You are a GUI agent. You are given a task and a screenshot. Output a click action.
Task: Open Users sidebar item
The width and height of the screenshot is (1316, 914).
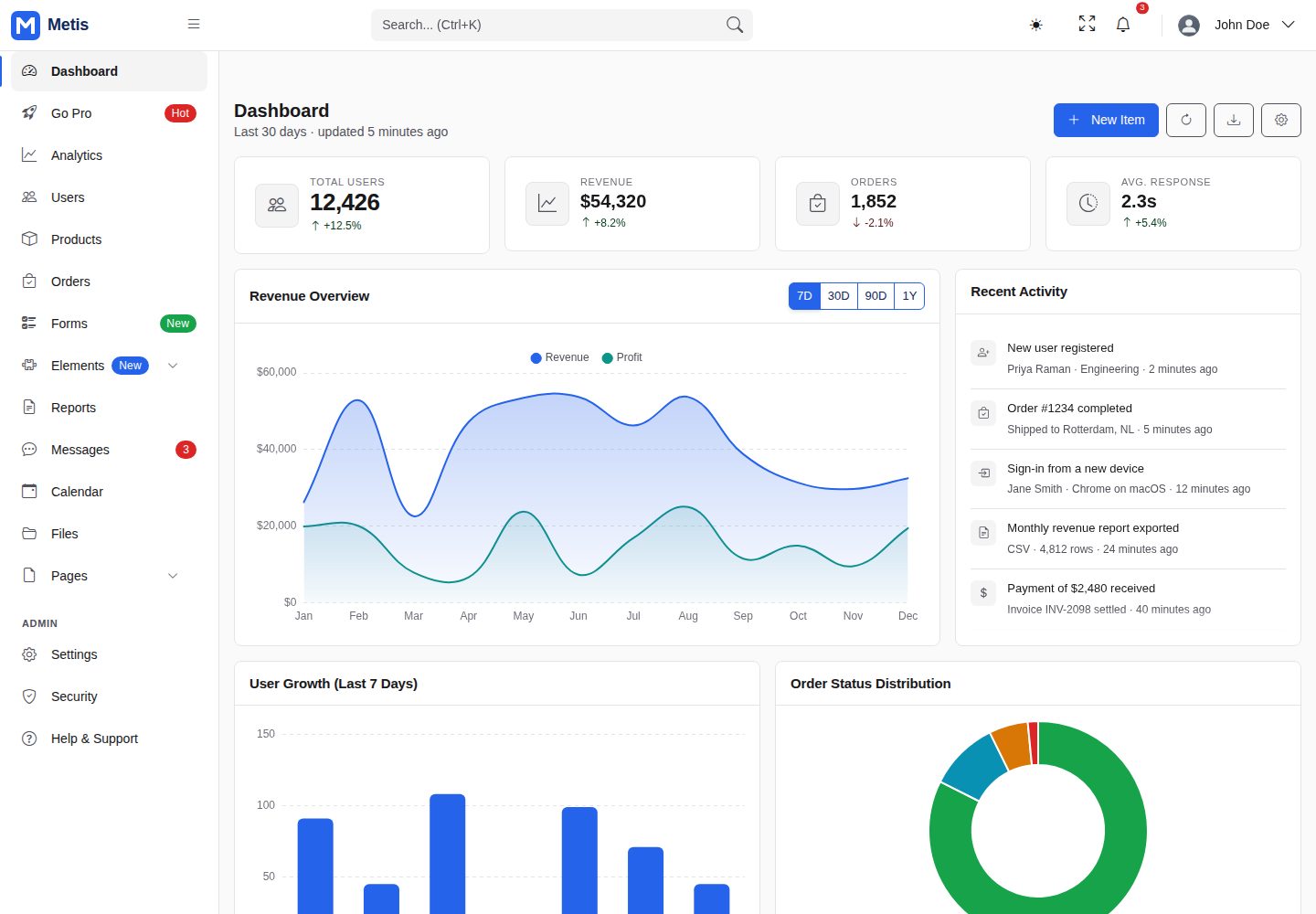pyautogui.click(x=110, y=197)
